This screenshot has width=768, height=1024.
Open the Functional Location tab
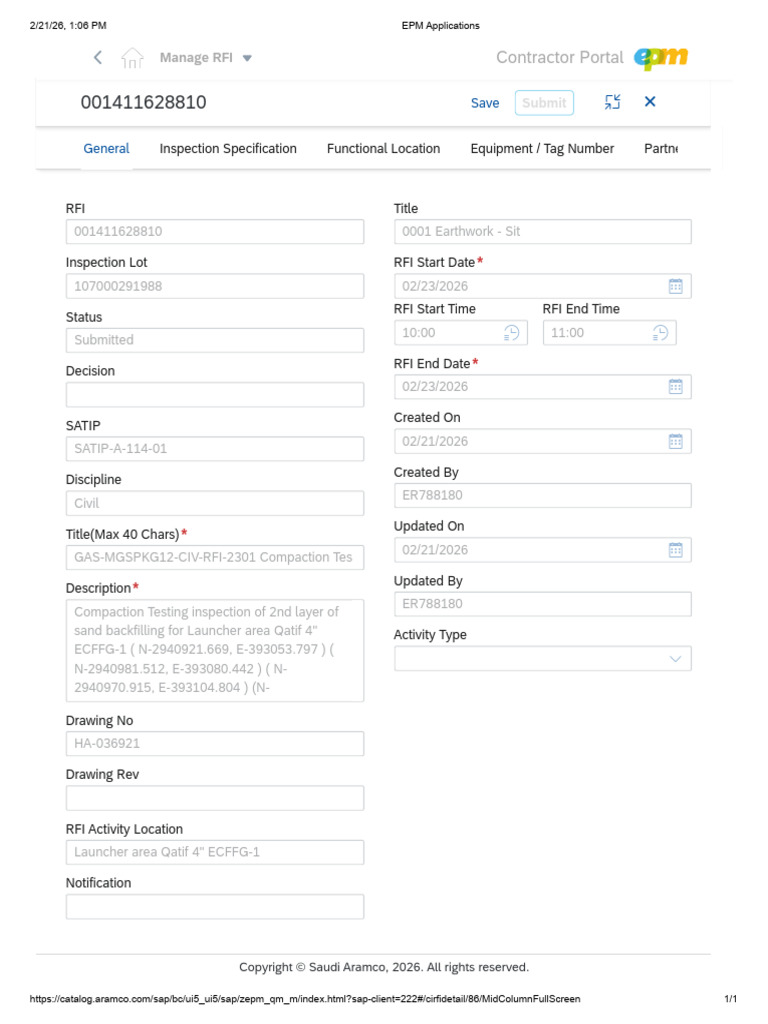pyautogui.click(x=383, y=149)
